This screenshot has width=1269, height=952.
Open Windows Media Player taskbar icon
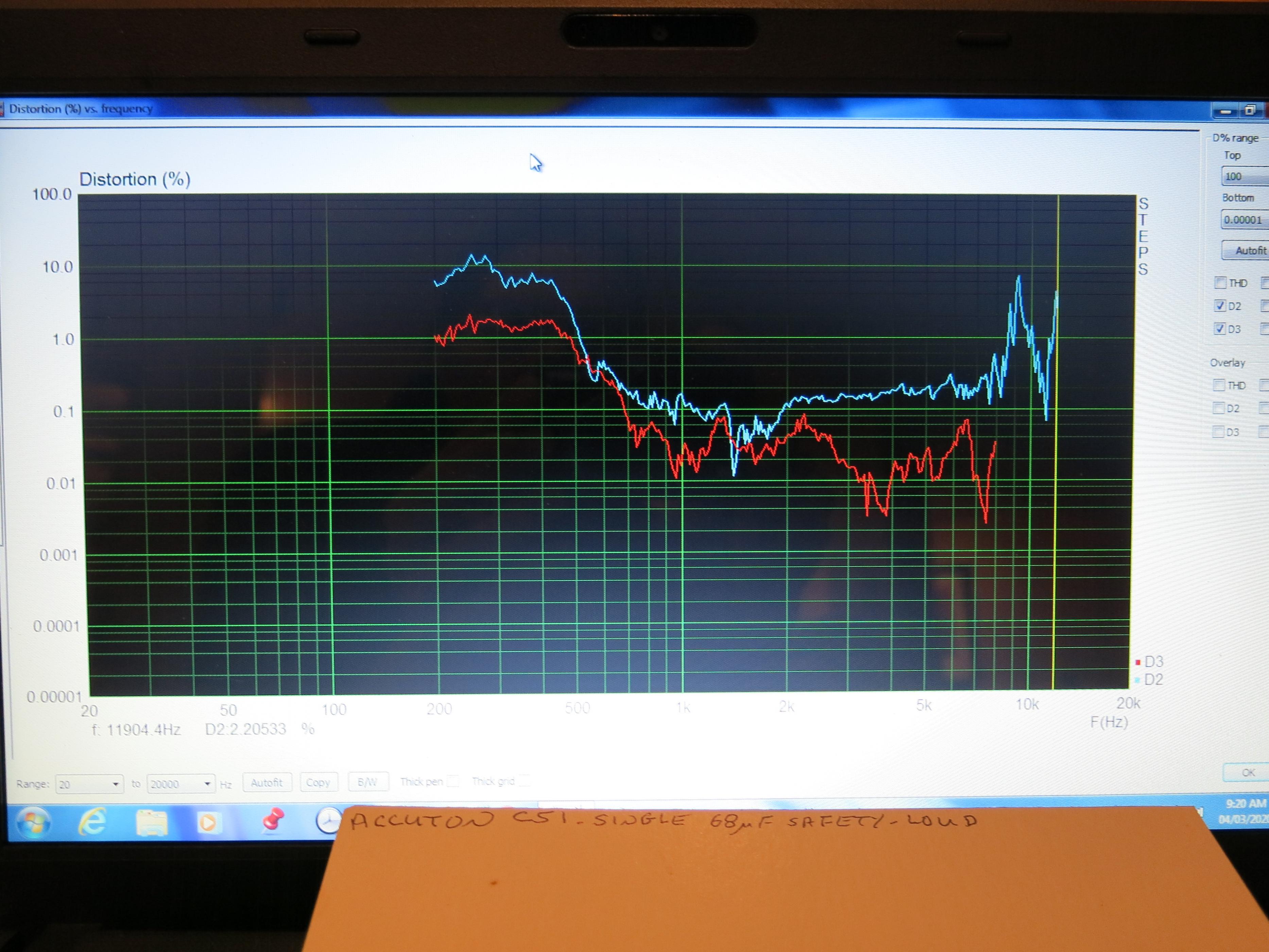coord(208,823)
